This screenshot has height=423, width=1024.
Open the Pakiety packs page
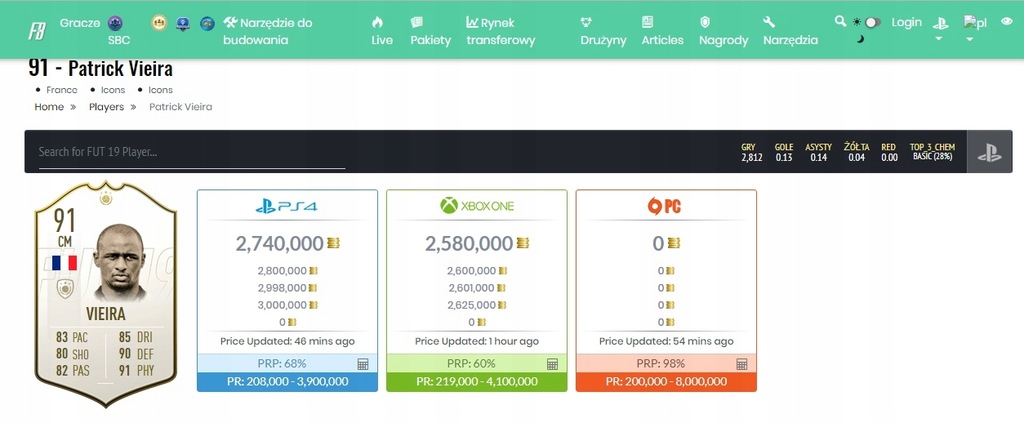430,40
